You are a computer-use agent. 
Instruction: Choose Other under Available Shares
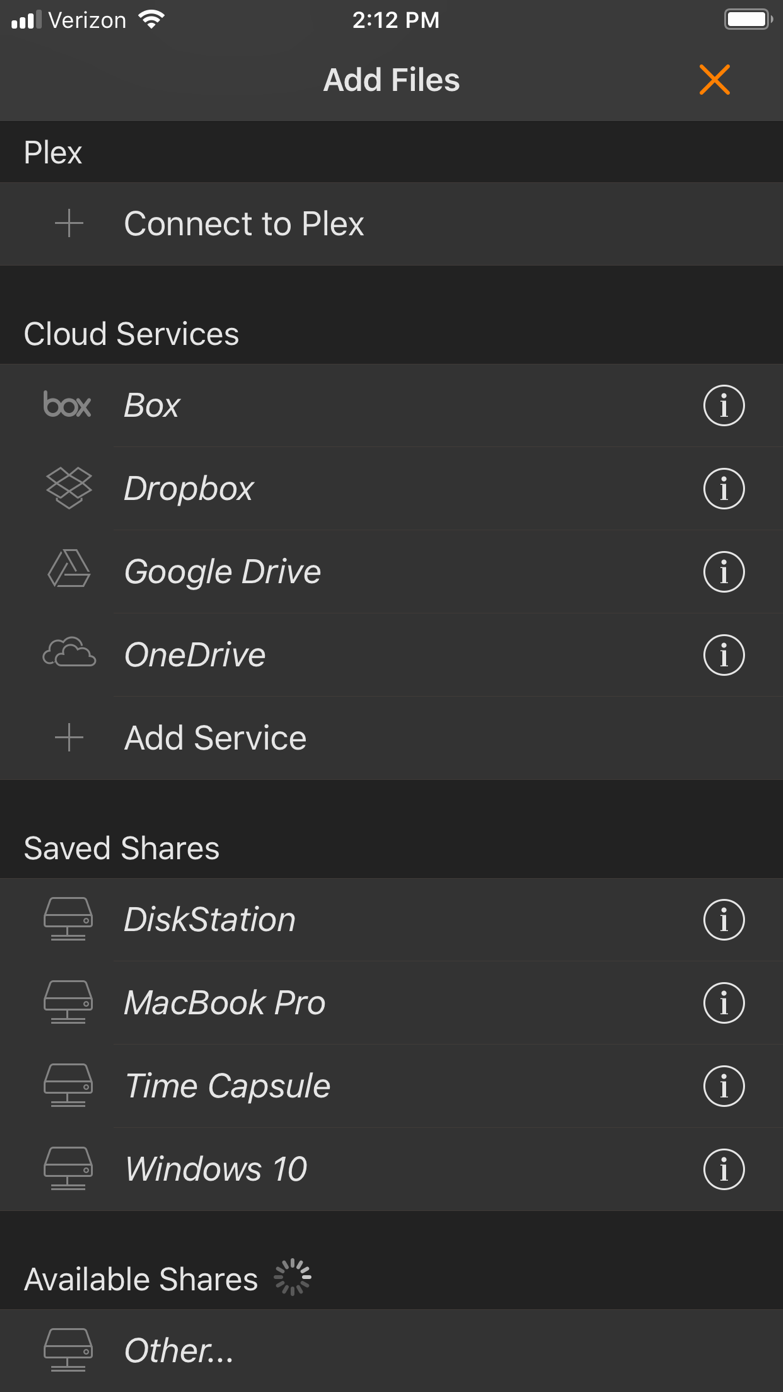coord(179,1351)
